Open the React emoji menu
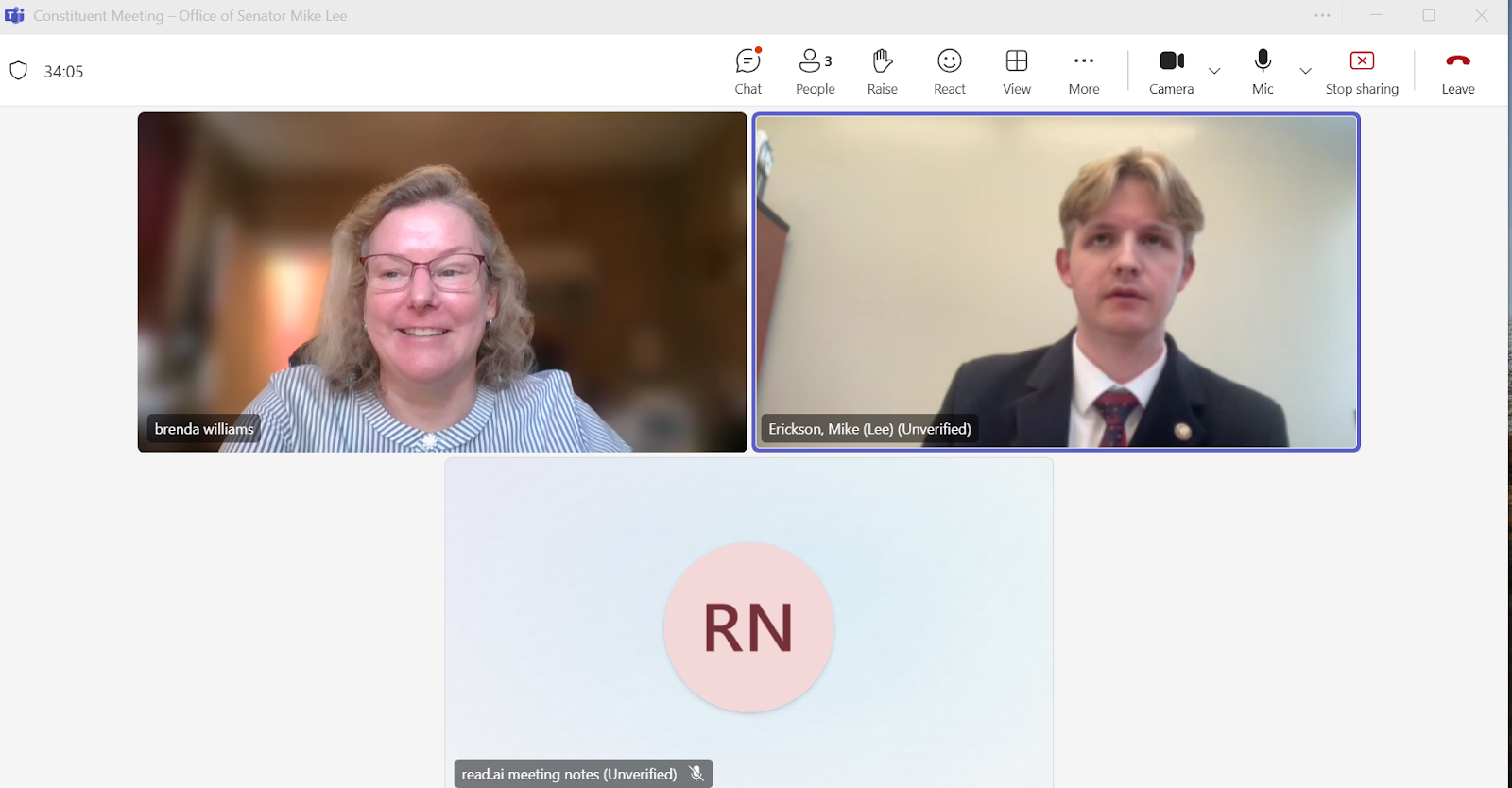1512x788 pixels. click(949, 72)
